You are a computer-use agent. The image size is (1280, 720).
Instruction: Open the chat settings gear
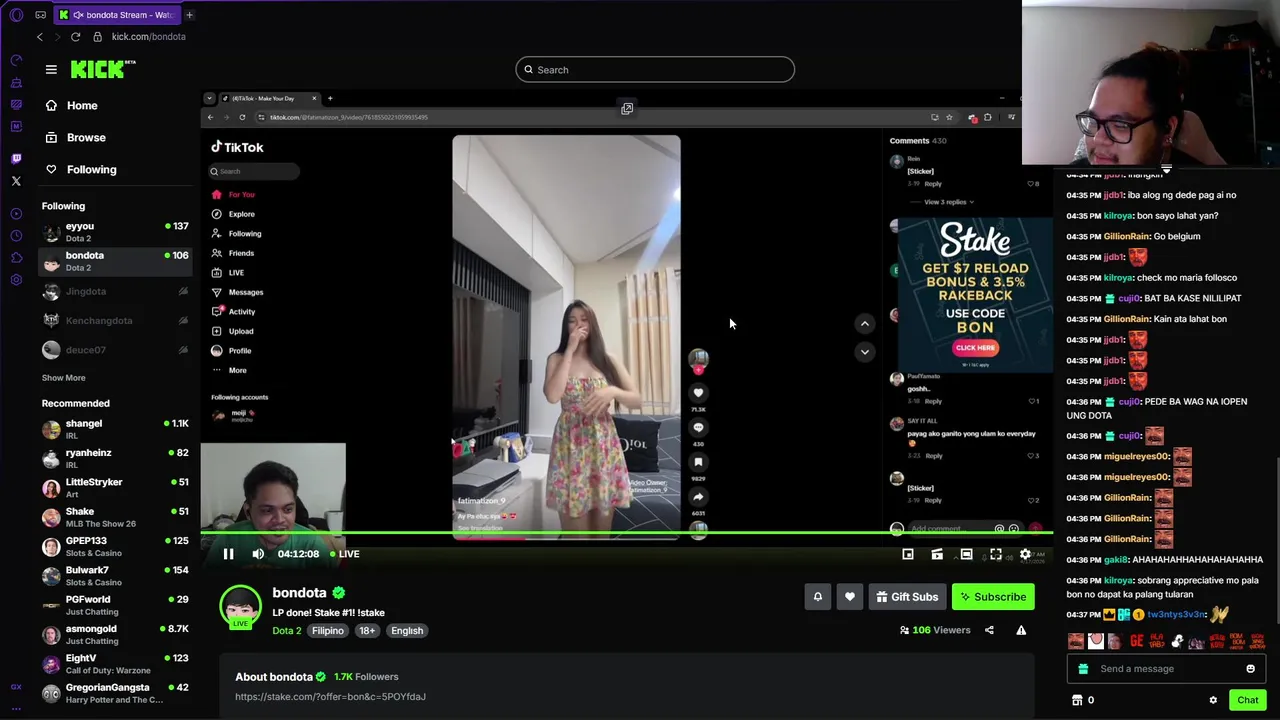click(x=1213, y=700)
